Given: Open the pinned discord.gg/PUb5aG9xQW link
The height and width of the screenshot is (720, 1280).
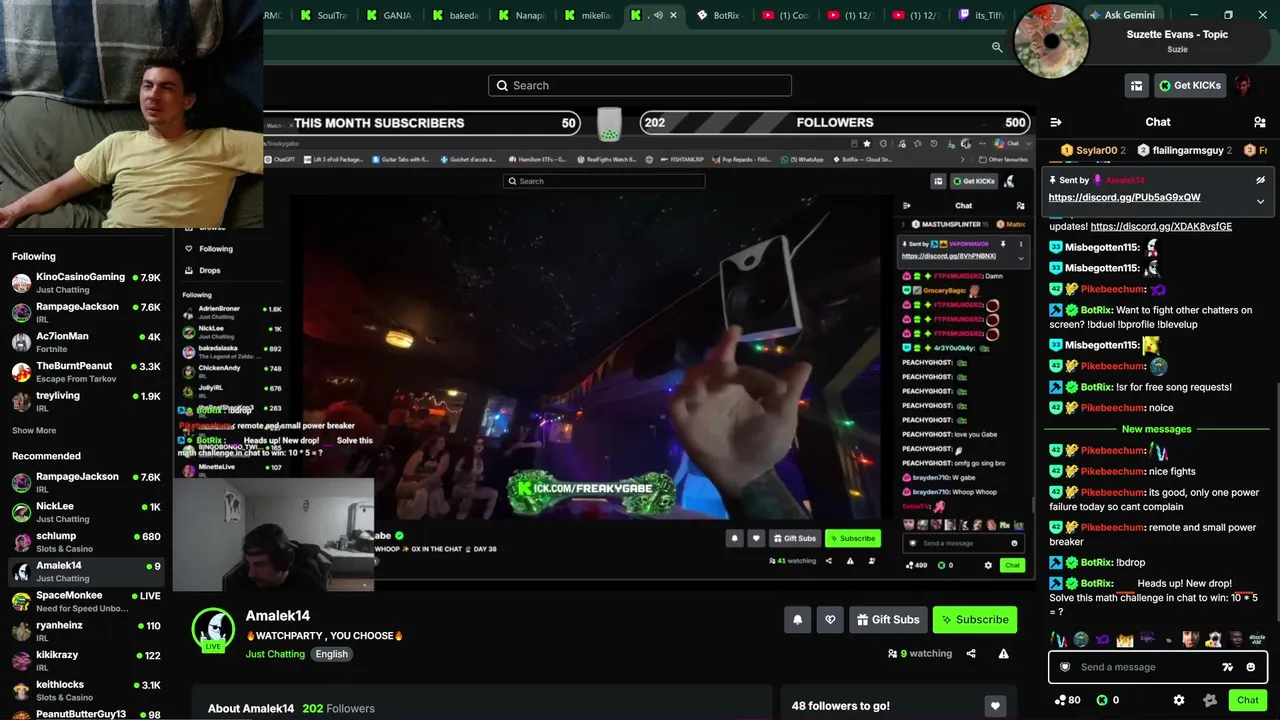Looking at the screenshot, I should click(x=1124, y=198).
